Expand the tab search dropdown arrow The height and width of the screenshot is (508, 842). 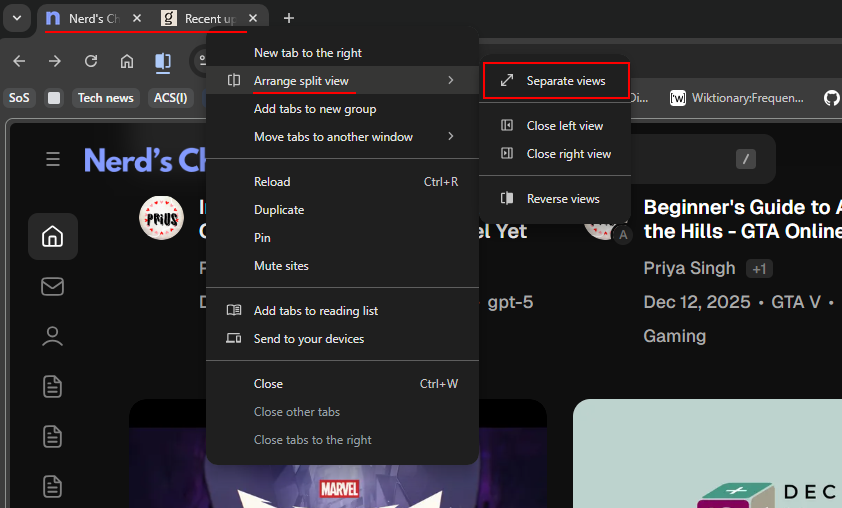(x=17, y=18)
